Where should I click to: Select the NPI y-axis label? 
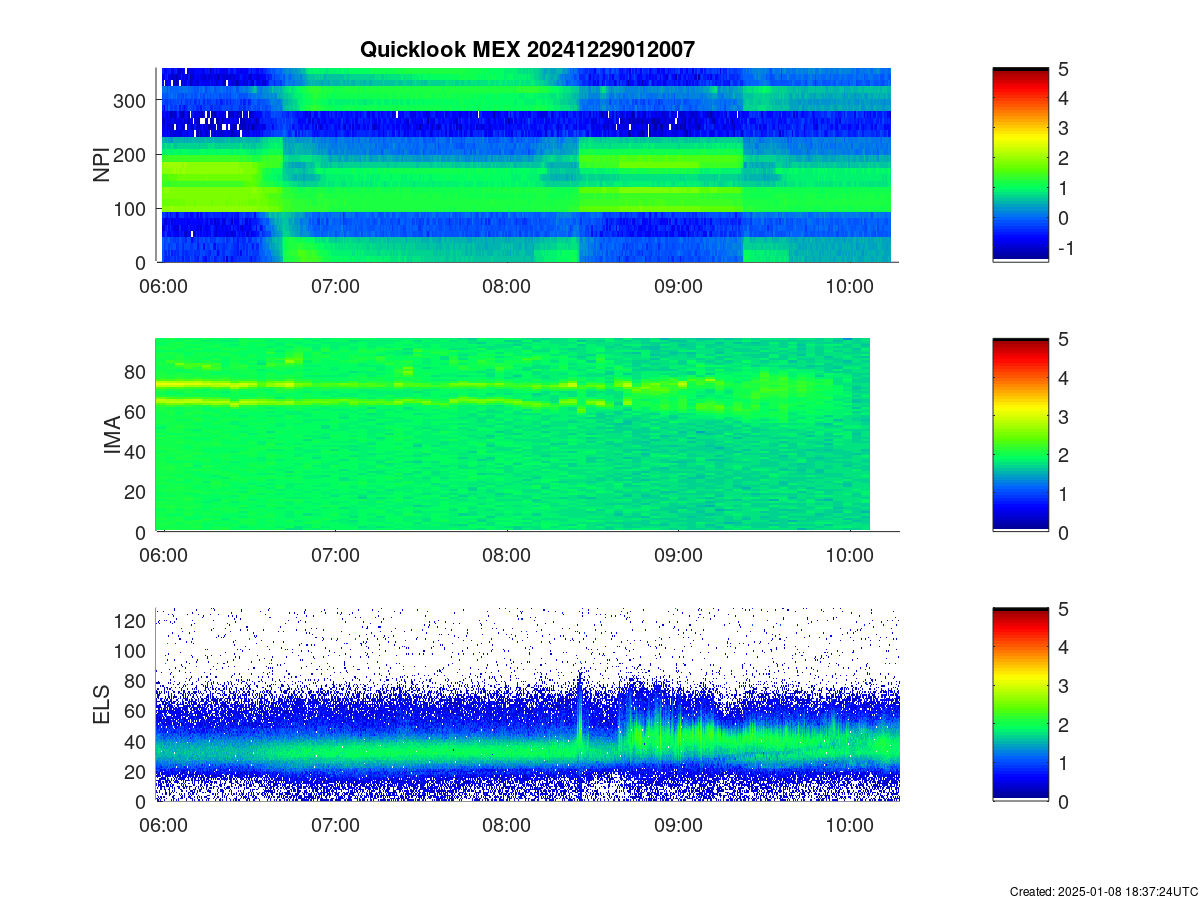101,165
